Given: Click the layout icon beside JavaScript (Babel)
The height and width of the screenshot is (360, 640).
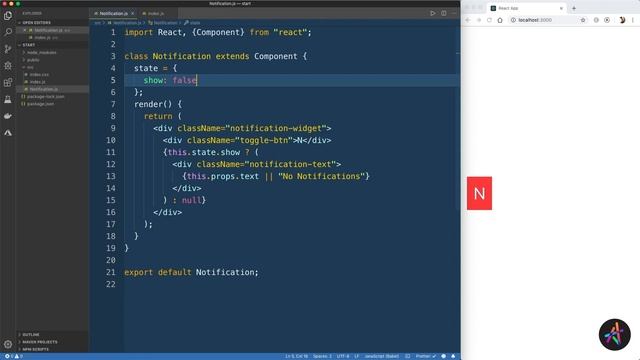Looking at the screenshot, I should 407,356.
